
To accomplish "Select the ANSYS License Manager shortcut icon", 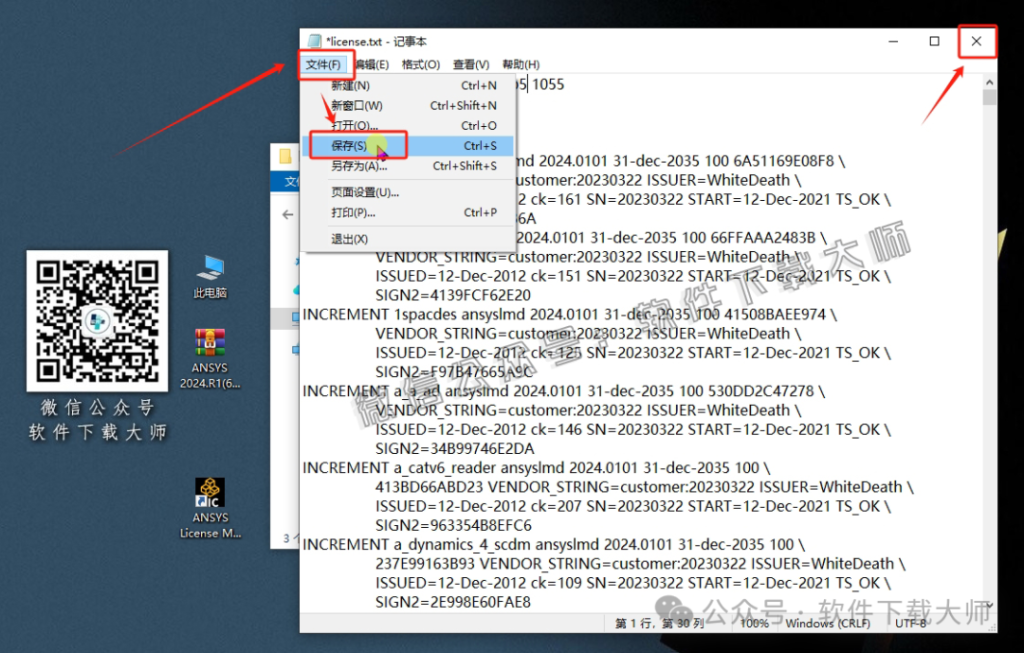I will click(x=210, y=493).
